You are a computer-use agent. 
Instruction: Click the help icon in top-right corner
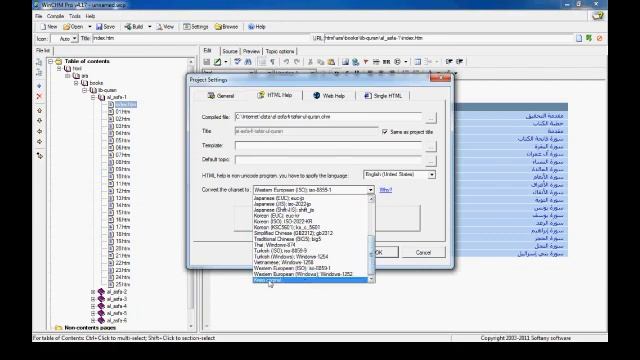598,16
